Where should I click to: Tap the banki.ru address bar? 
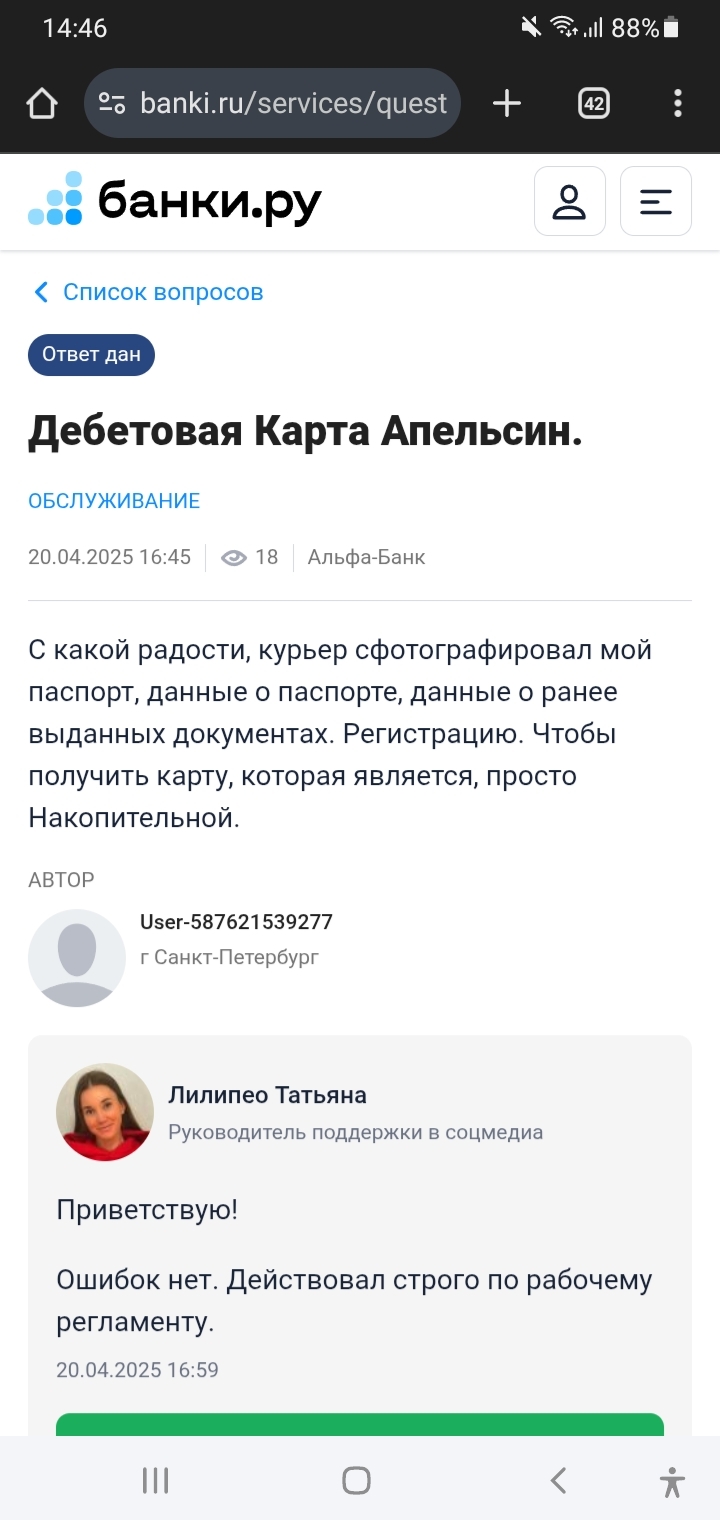coord(292,103)
